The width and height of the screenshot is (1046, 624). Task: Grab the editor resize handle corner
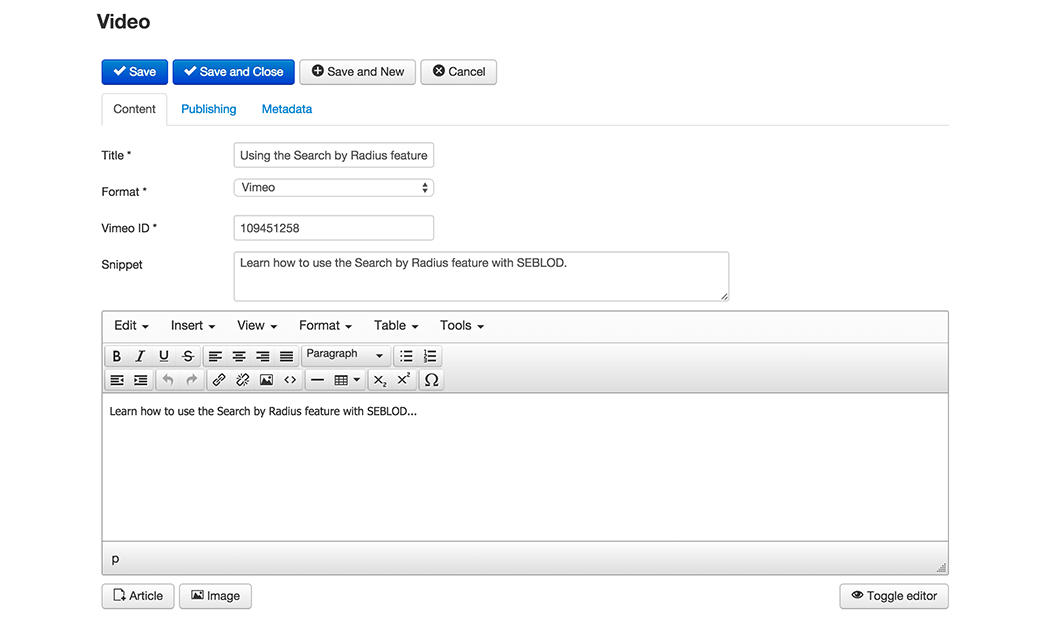pos(941,567)
